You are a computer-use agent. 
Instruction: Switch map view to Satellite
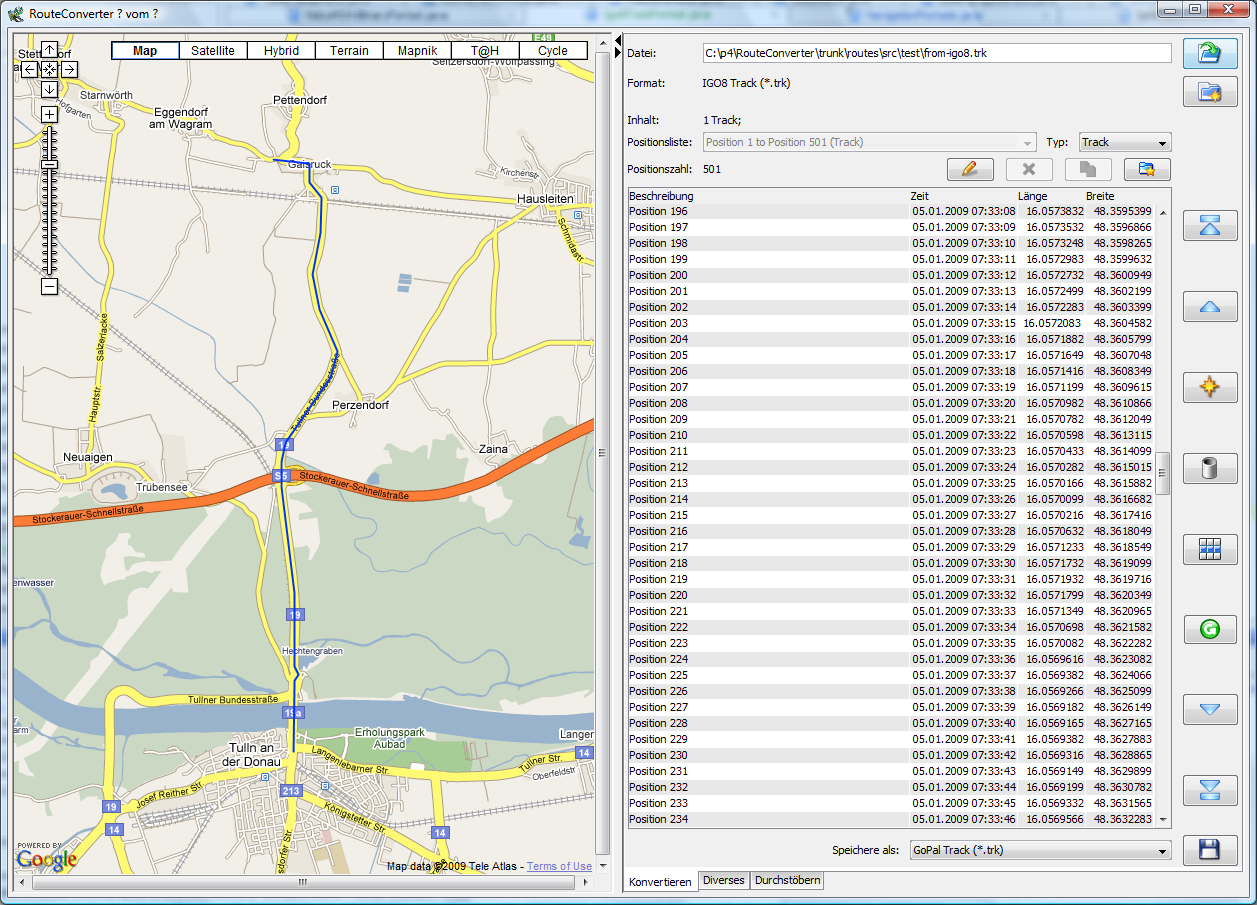click(x=213, y=51)
